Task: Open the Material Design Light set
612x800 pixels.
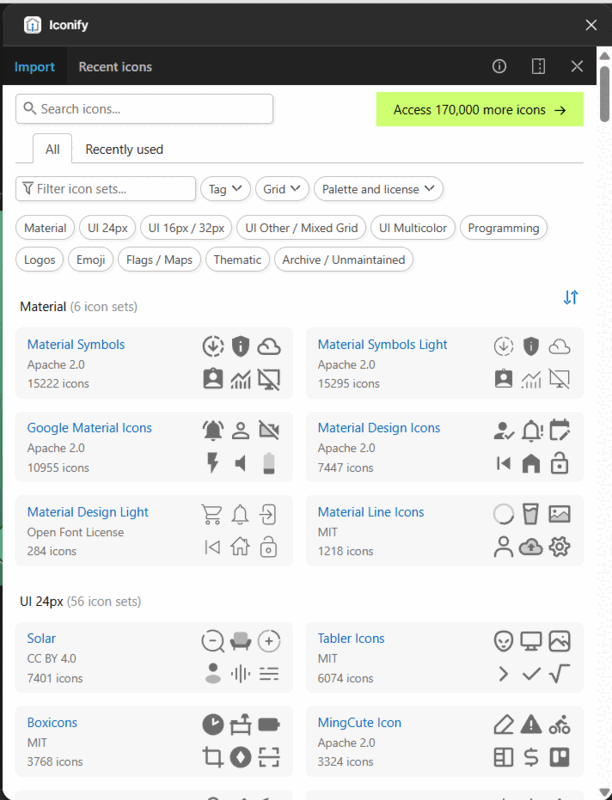Action: (88, 512)
